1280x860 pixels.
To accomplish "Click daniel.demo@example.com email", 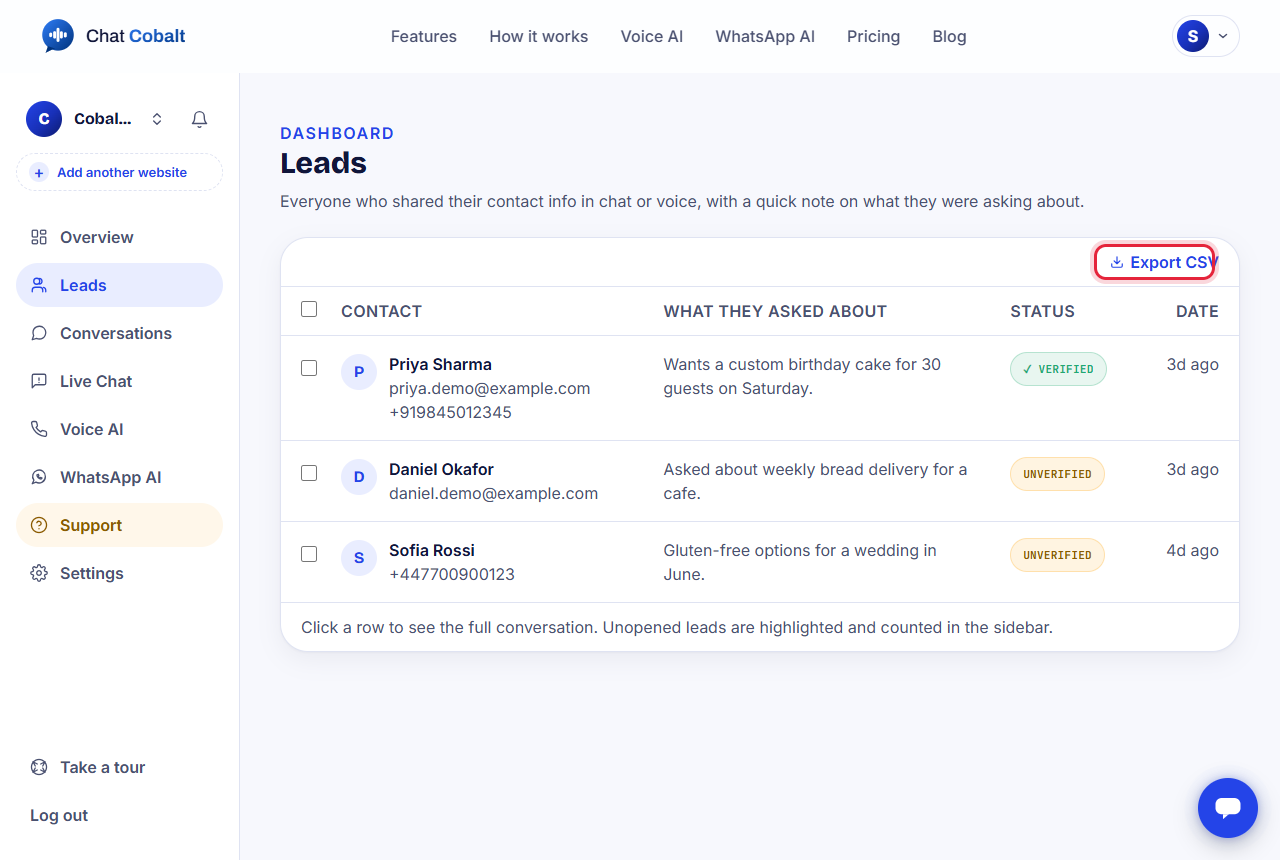I will pyautogui.click(x=493, y=493).
